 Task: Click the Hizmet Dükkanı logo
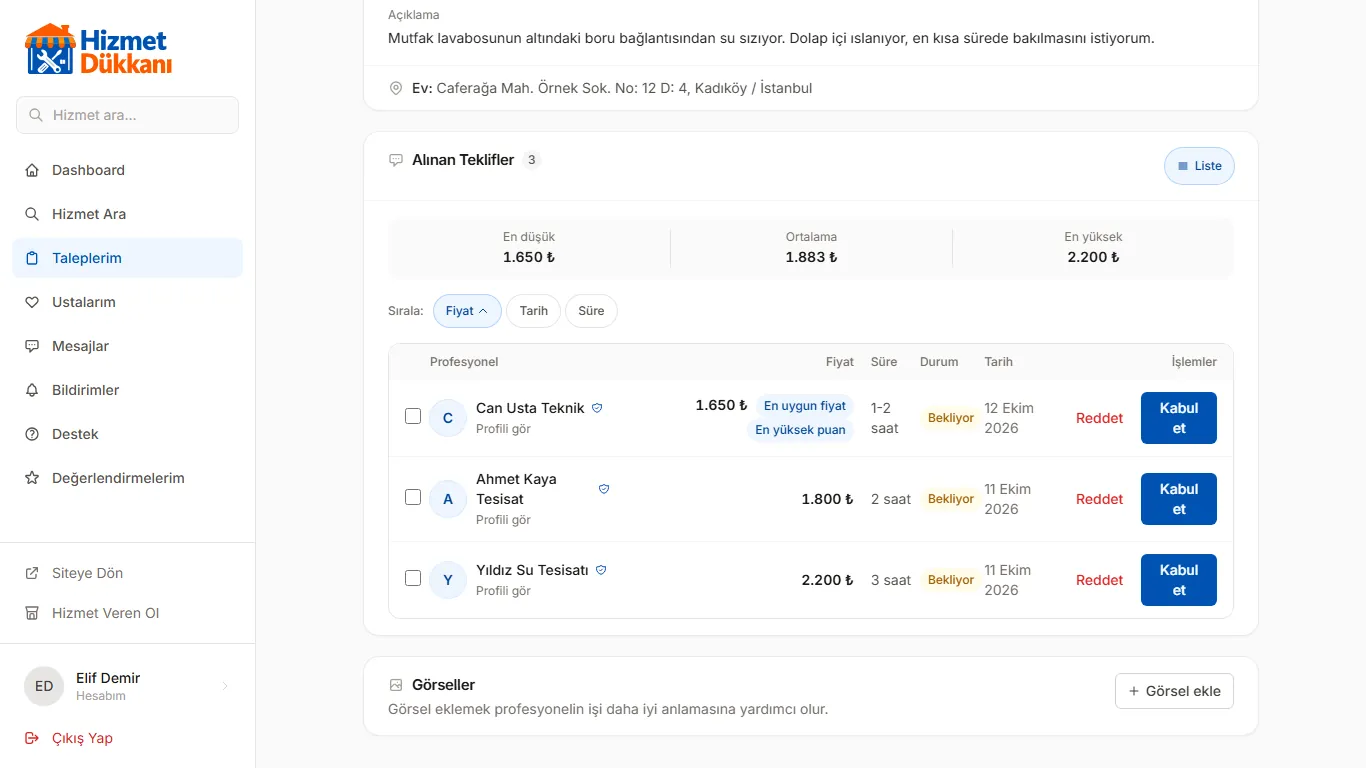click(98, 50)
